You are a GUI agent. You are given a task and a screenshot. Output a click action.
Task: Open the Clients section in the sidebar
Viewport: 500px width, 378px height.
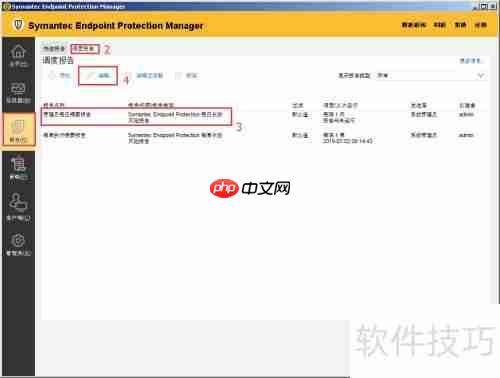pyautogui.click(x=18, y=207)
